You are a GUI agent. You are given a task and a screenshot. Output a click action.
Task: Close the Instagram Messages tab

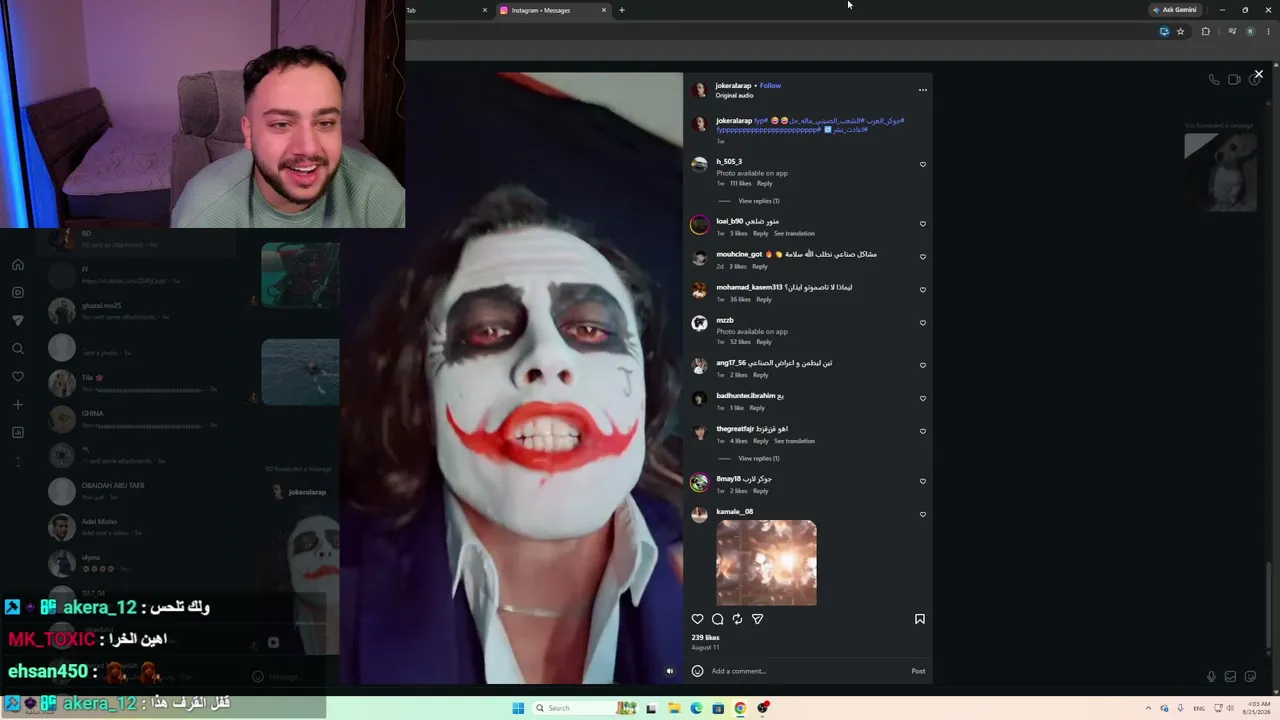604,10
